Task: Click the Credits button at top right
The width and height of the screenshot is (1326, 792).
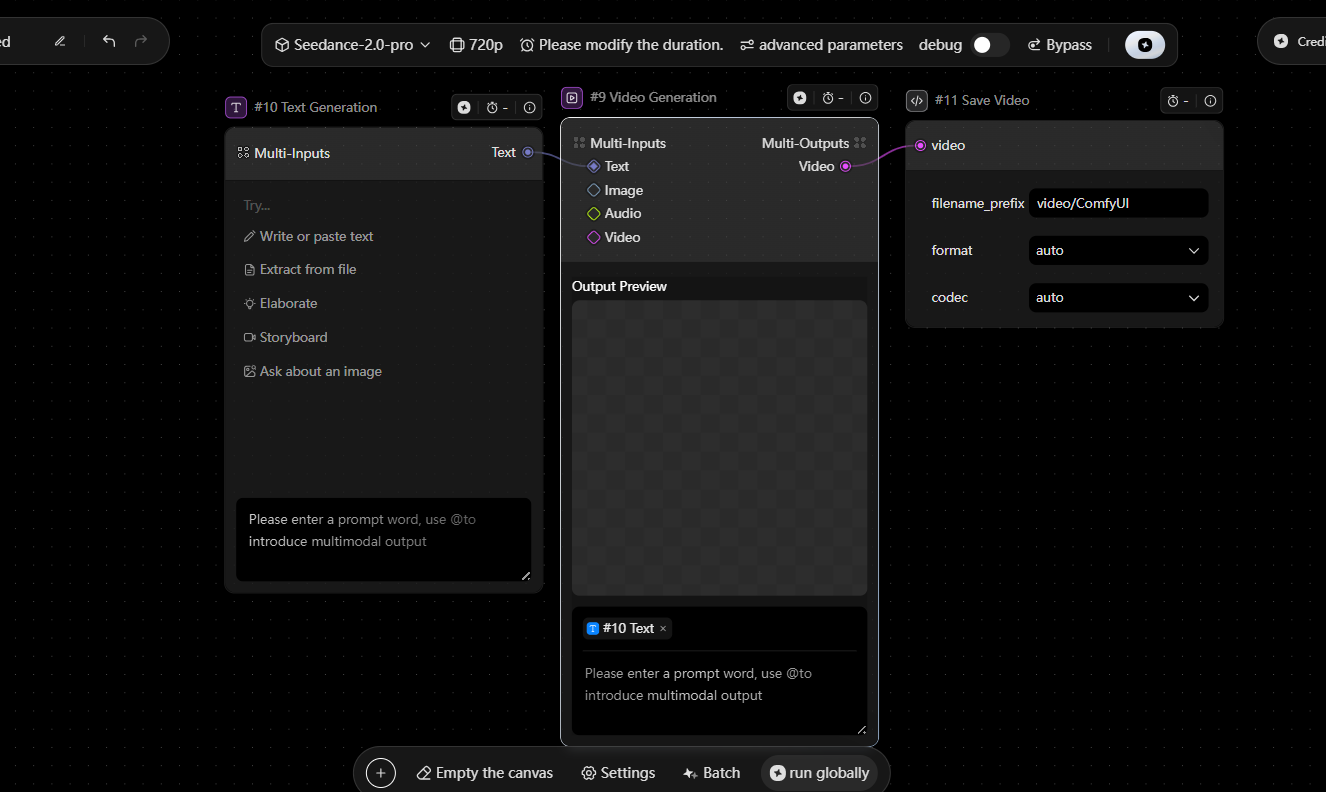Action: click(x=1298, y=41)
